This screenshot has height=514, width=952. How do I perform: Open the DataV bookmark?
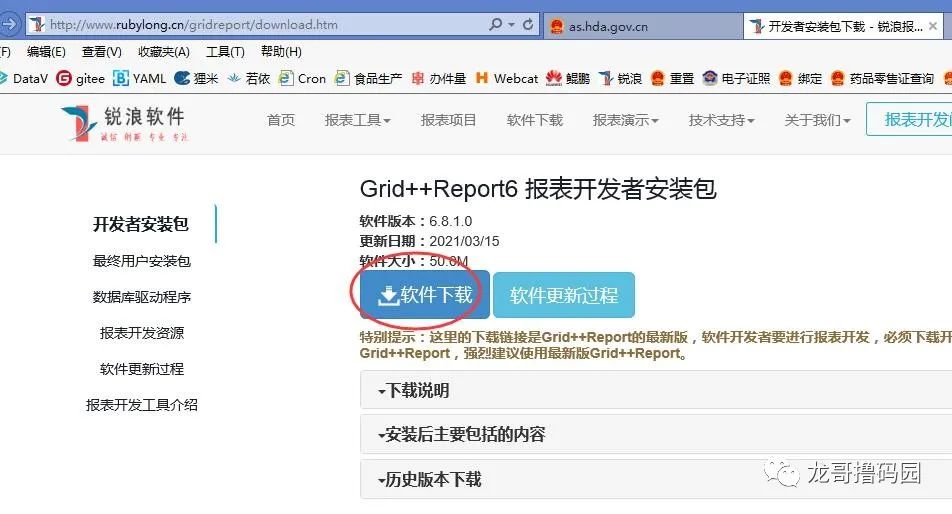pyautogui.click(x=24, y=78)
